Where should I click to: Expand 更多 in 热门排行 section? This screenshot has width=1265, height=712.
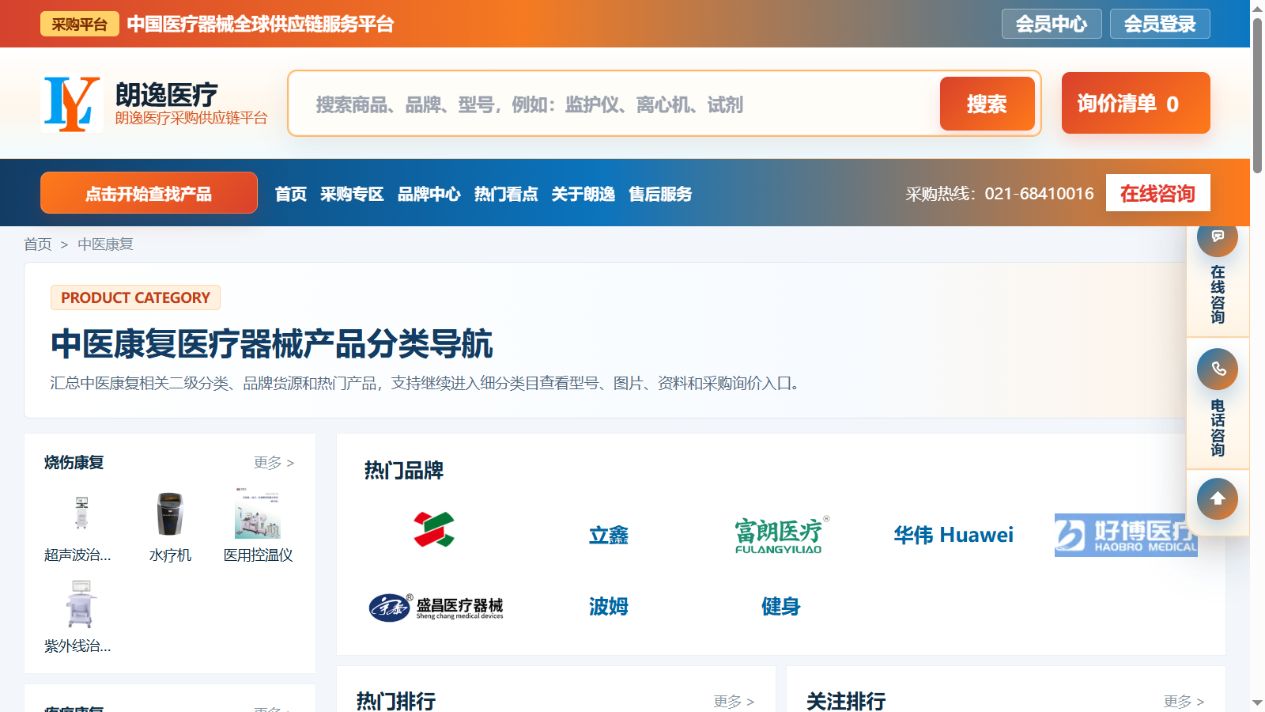point(734,702)
